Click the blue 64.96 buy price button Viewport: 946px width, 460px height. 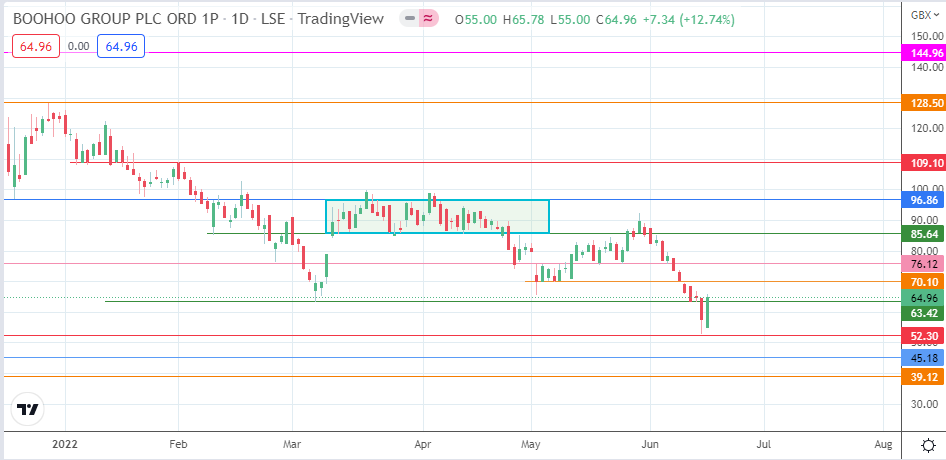click(121, 46)
